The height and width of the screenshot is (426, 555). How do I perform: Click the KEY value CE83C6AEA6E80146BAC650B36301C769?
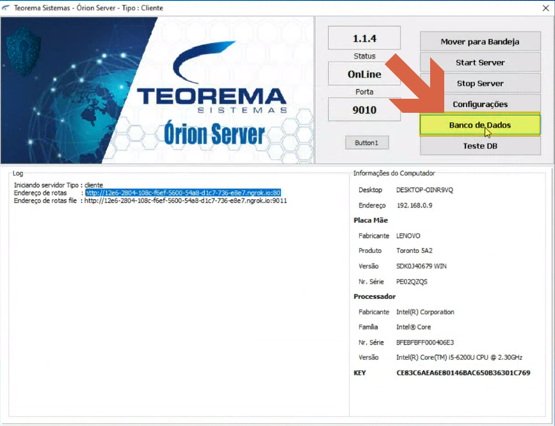pos(463,373)
